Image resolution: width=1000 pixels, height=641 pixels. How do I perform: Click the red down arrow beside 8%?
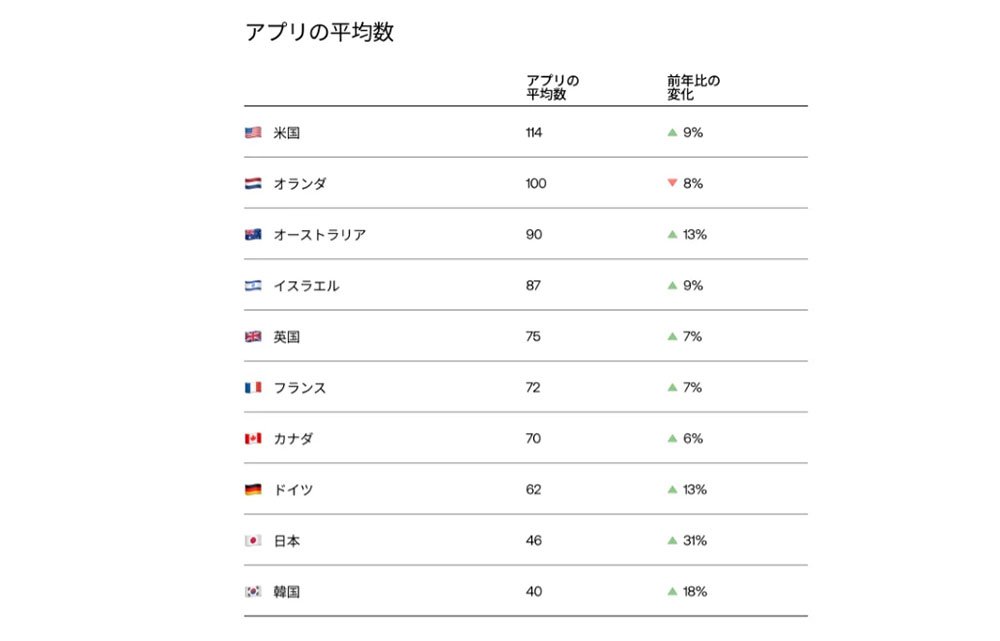click(672, 183)
